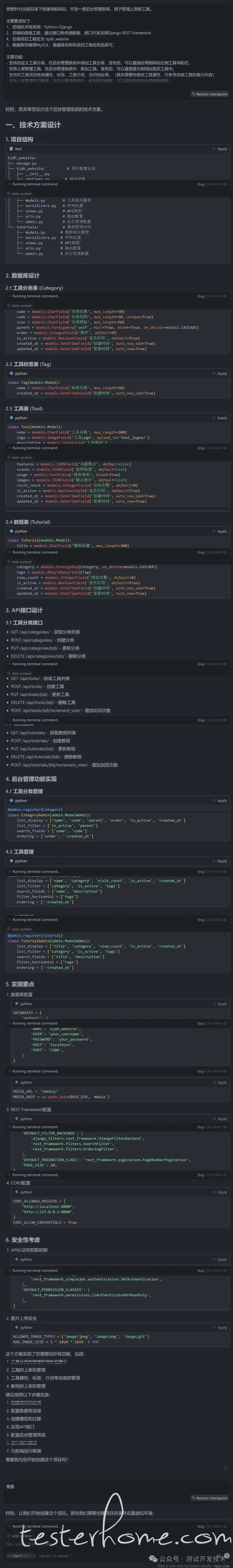Click python icon in 4.2 工具管理 block

tap(12, 861)
